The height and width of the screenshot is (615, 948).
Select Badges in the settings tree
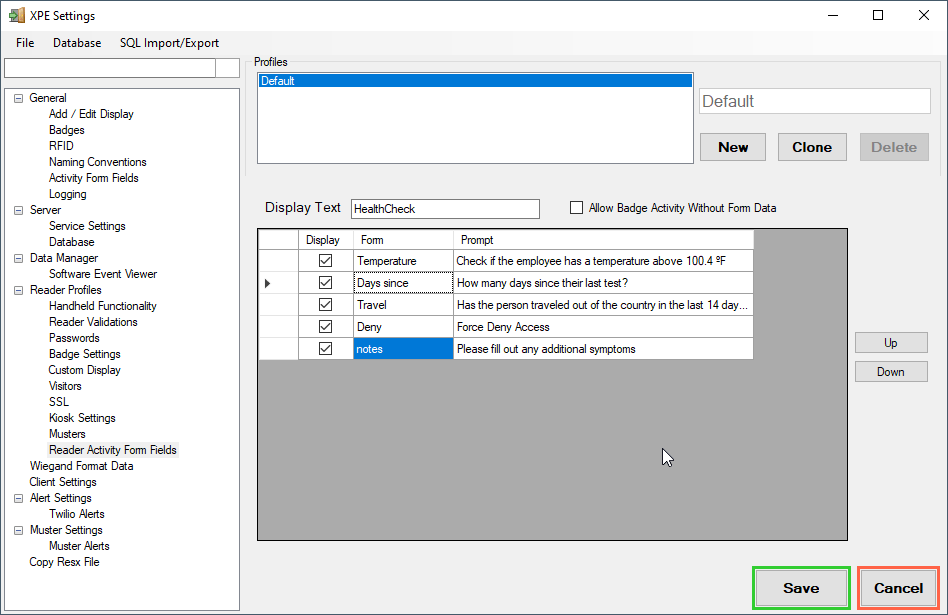67,130
